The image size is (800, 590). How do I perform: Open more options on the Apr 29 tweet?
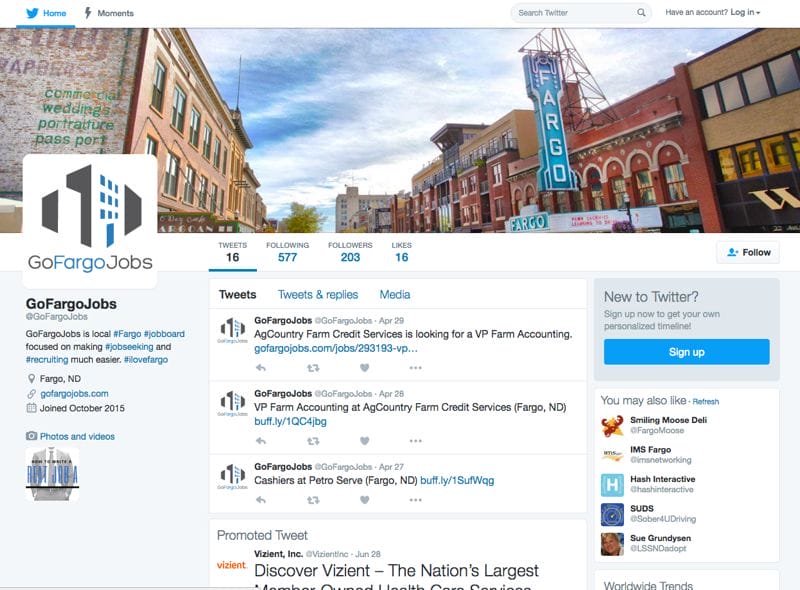[x=415, y=367]
